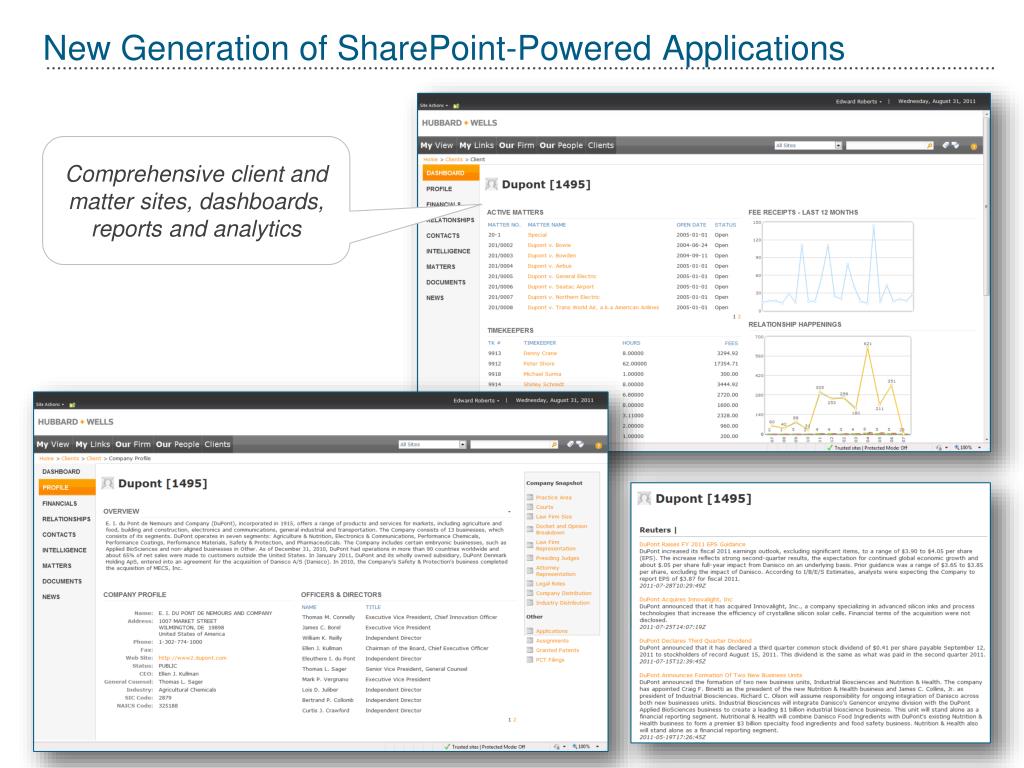Click the list icon beside PCT Filings
Viewport: 1024px width, 768px height.
[x=530, y=660]
